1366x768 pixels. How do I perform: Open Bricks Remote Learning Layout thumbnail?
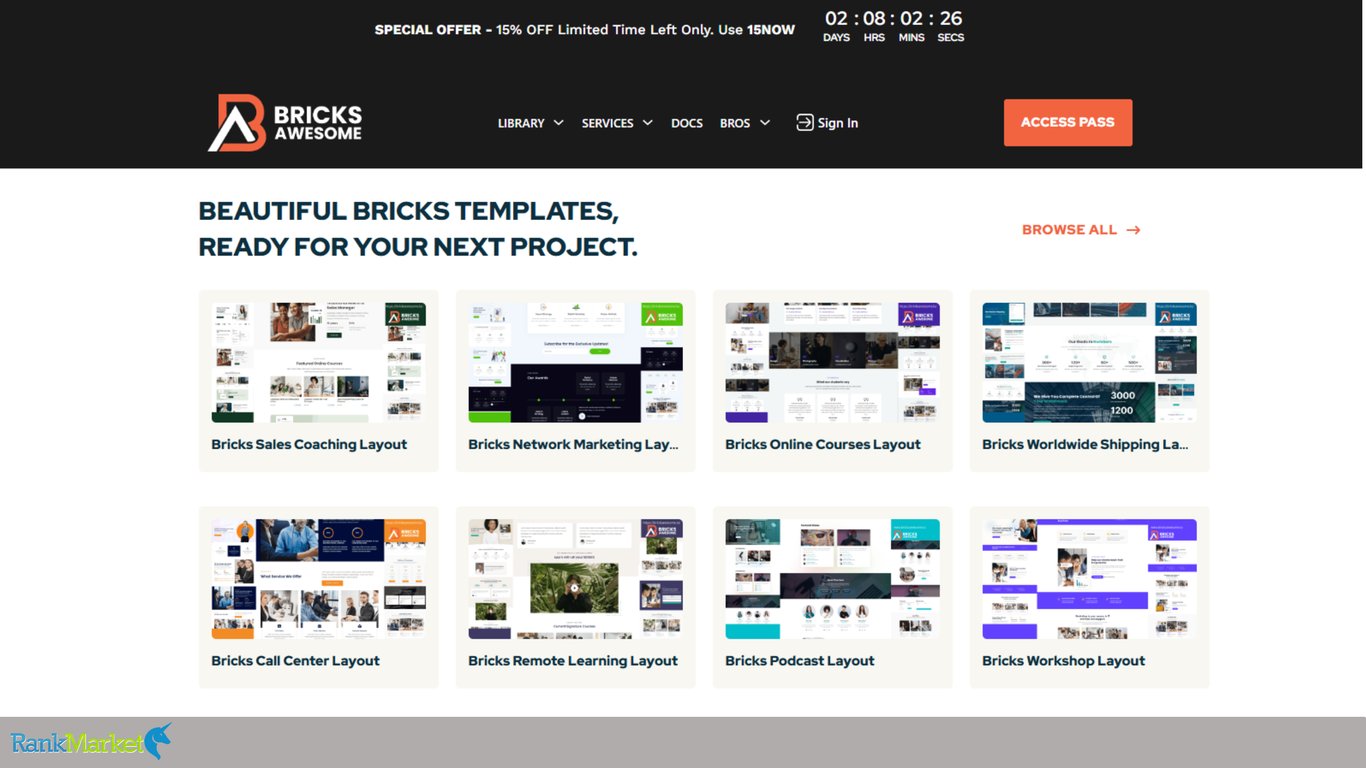tap(576, 579)
